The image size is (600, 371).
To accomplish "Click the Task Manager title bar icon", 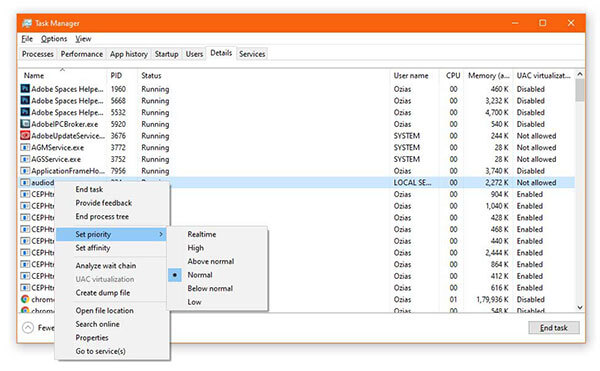I will coord(27,23).
